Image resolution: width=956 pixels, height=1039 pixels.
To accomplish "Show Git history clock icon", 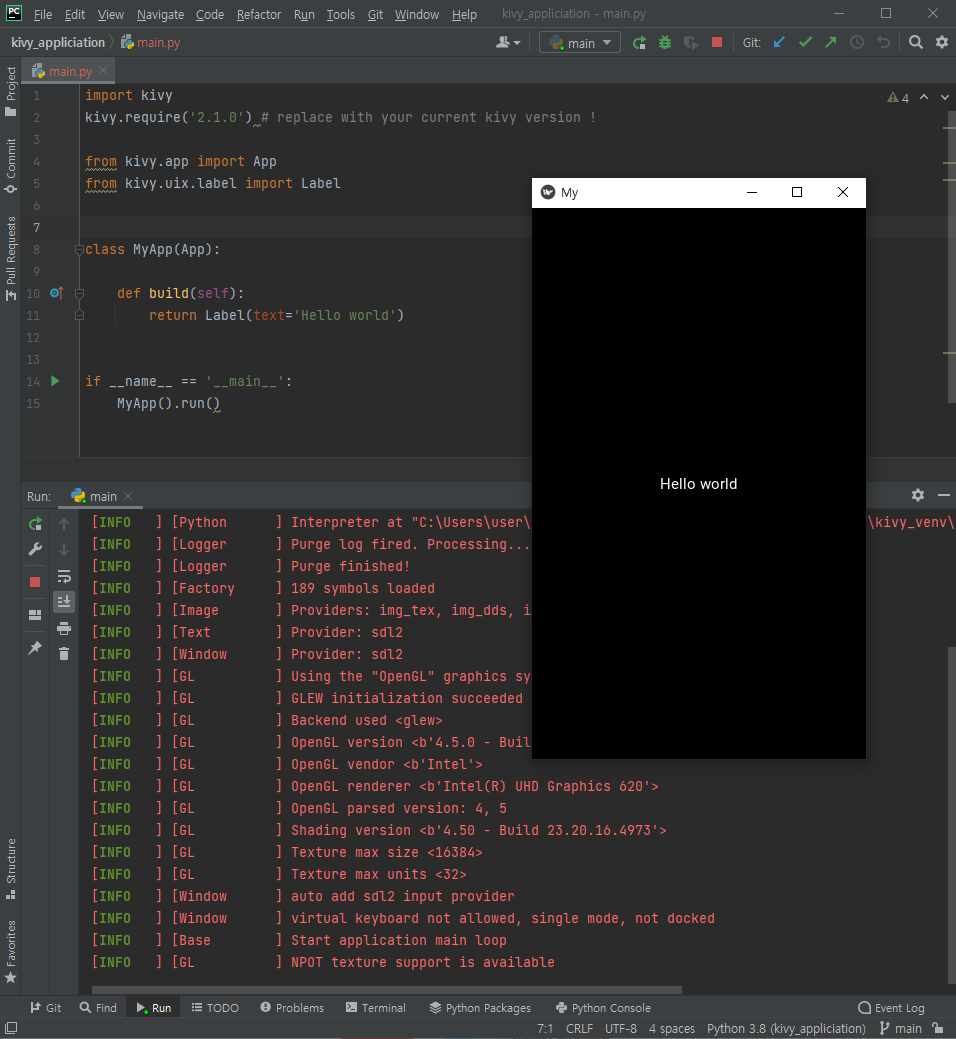I will pyautogui.click(x=857, y=42).
